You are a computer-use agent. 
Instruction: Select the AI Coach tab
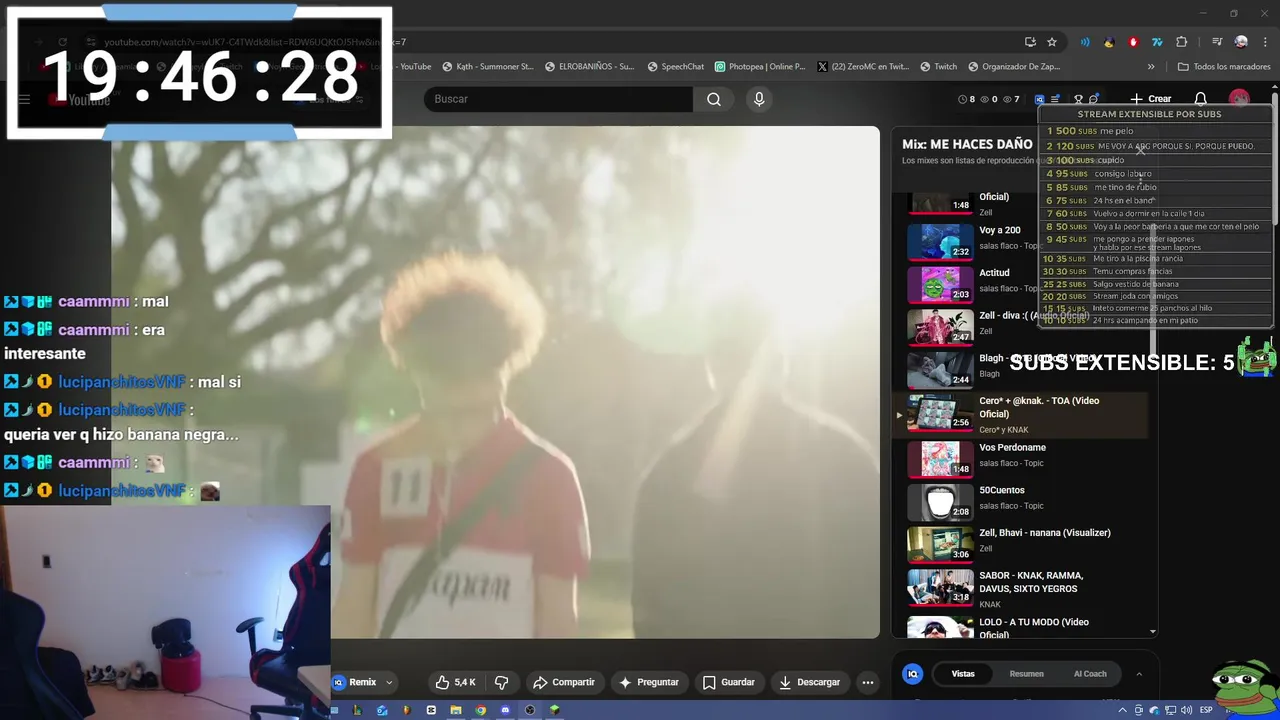pyautogui.click(x=1090, y=674)
